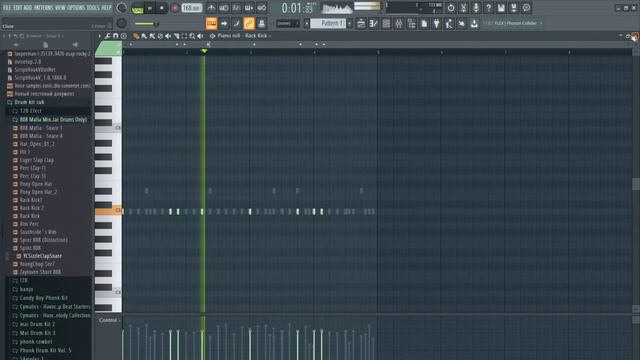Toggle loop recording
This screenshot has width=640, height=360.
(x=262, y=8)
